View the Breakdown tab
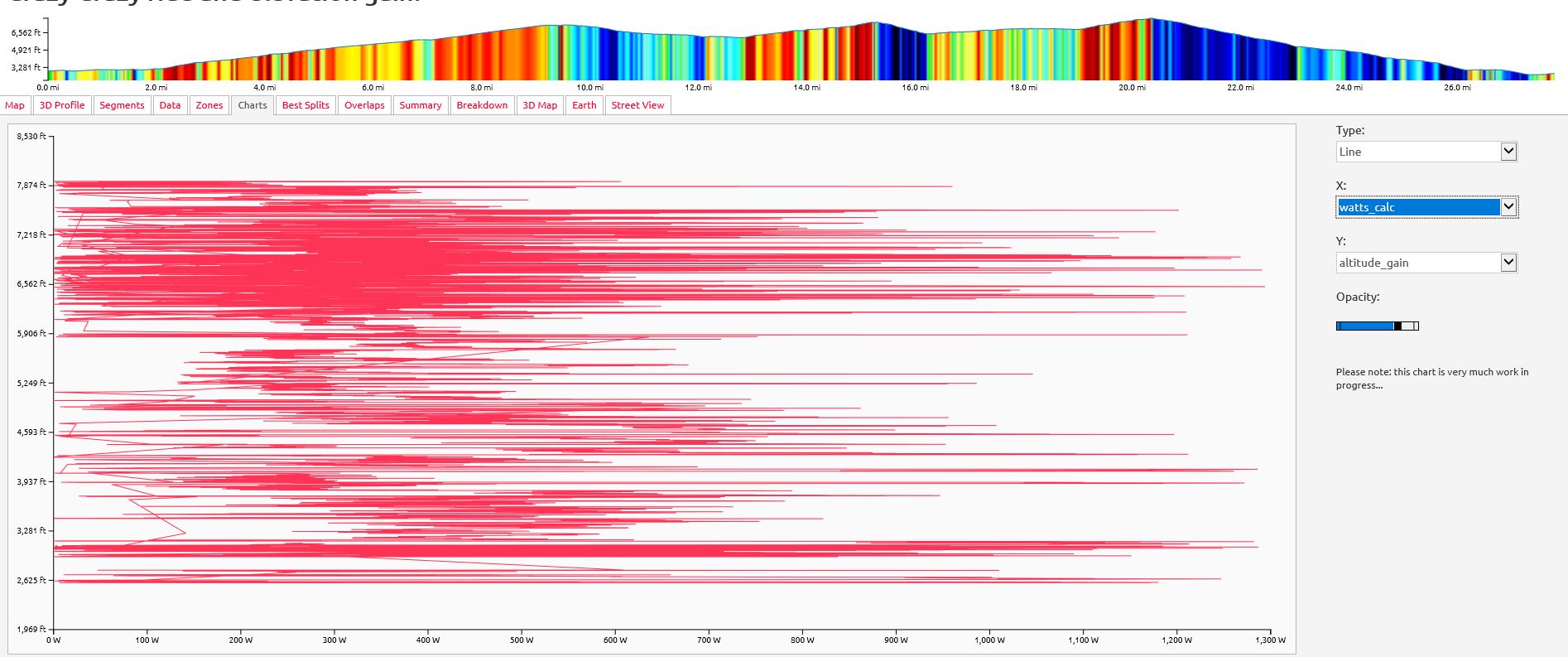The image size is (1568, 657). pos(482,105)
